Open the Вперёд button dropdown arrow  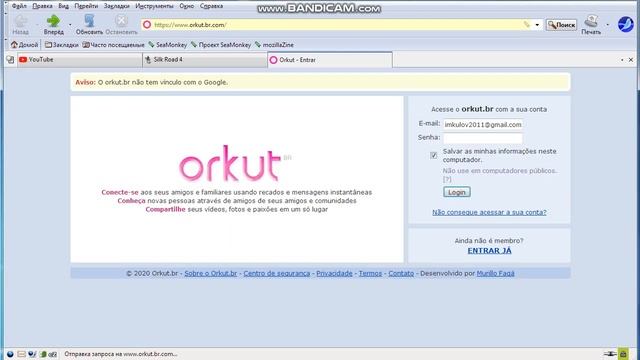tap(70, 25)
